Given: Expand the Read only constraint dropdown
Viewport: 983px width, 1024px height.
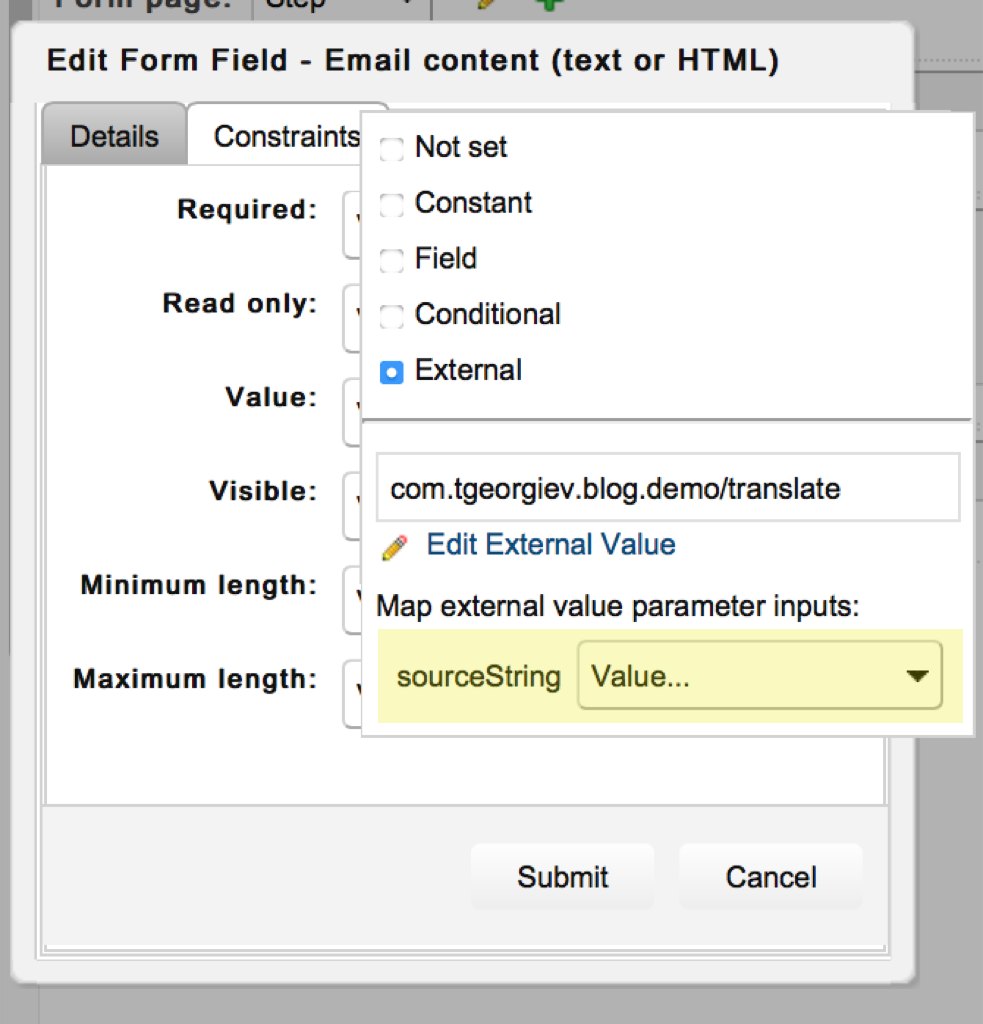Looking at the screenshot, I should point(352,318).
